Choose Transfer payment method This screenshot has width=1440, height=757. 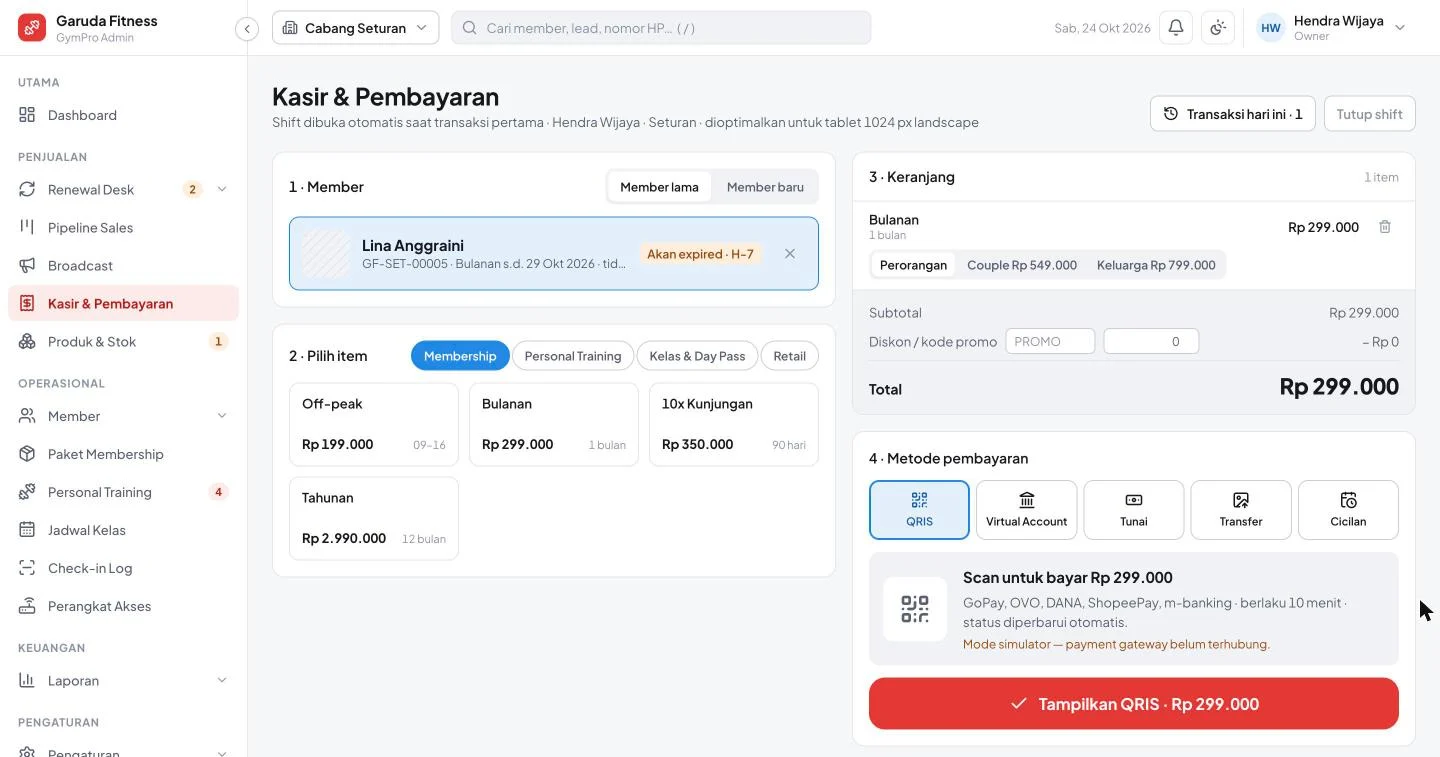point(1241,510)
